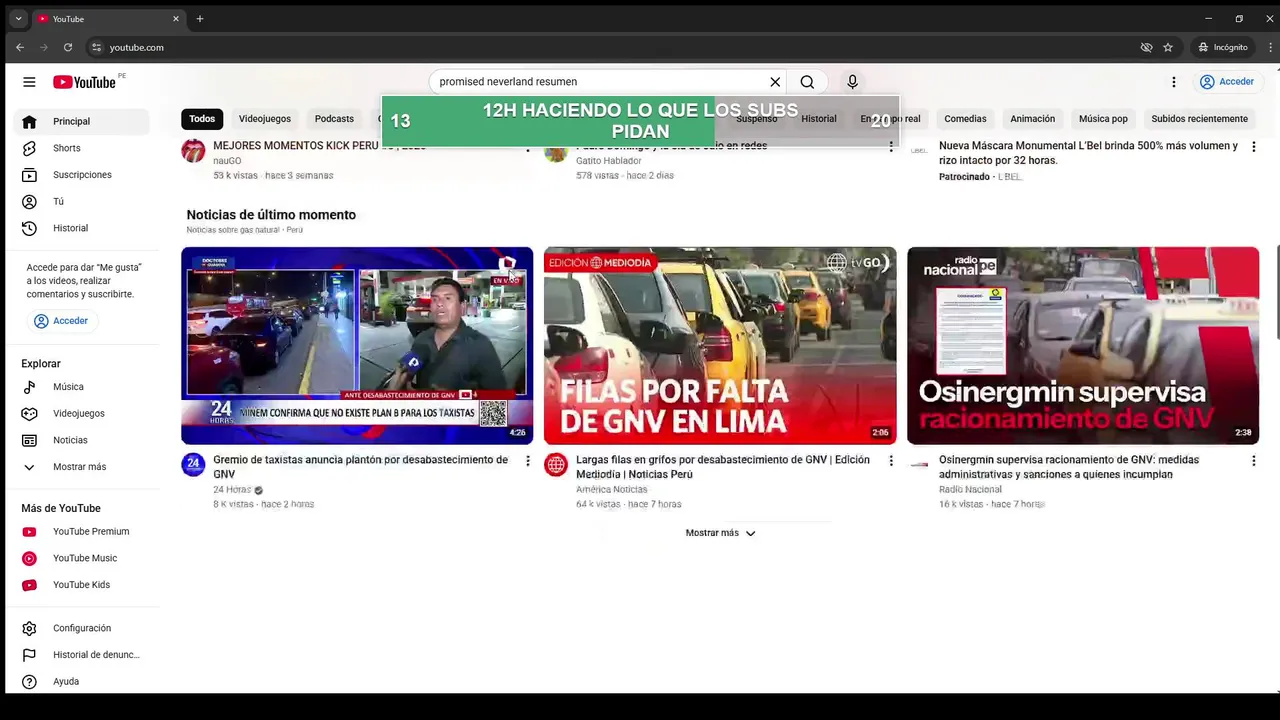Open the Chrome three-dot menu

pos(1268,47)
